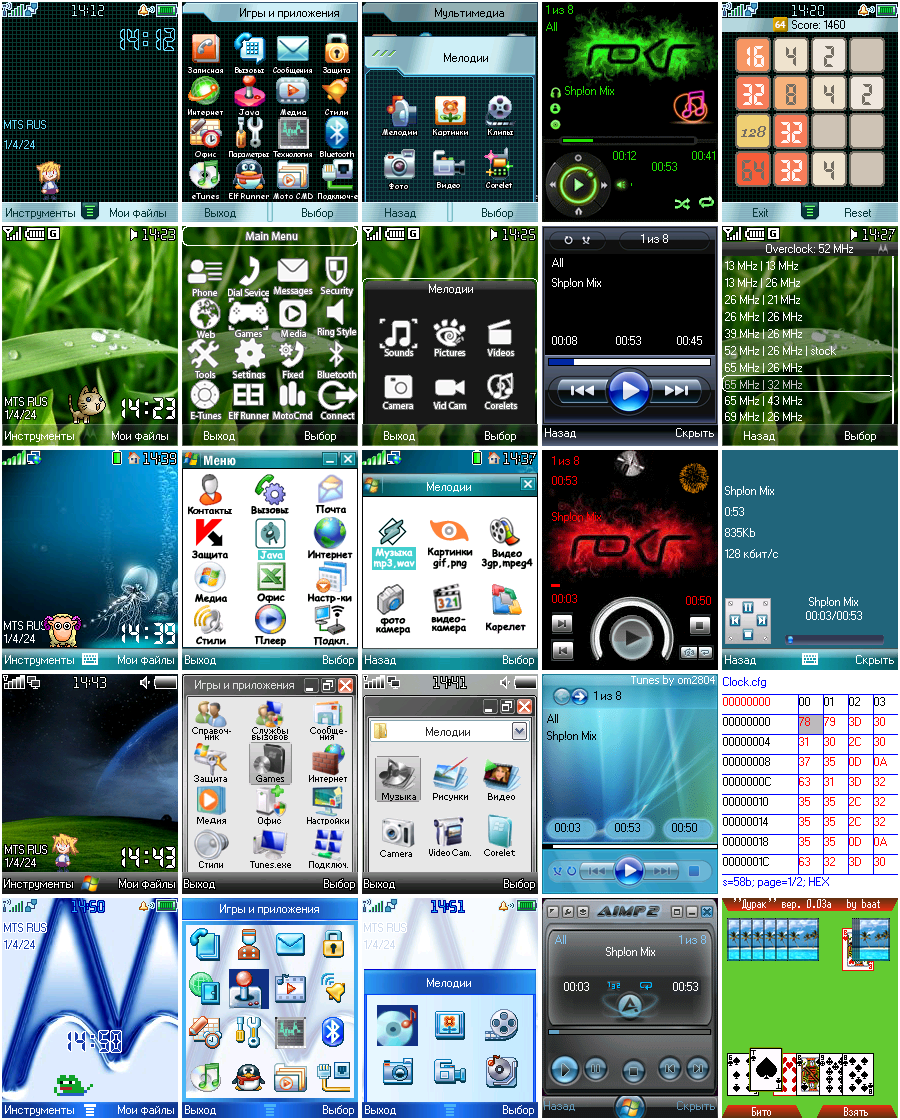Pick the 52 MHz | 26 MHz | stock entry
900x1120 pixels.
[808, 351]
